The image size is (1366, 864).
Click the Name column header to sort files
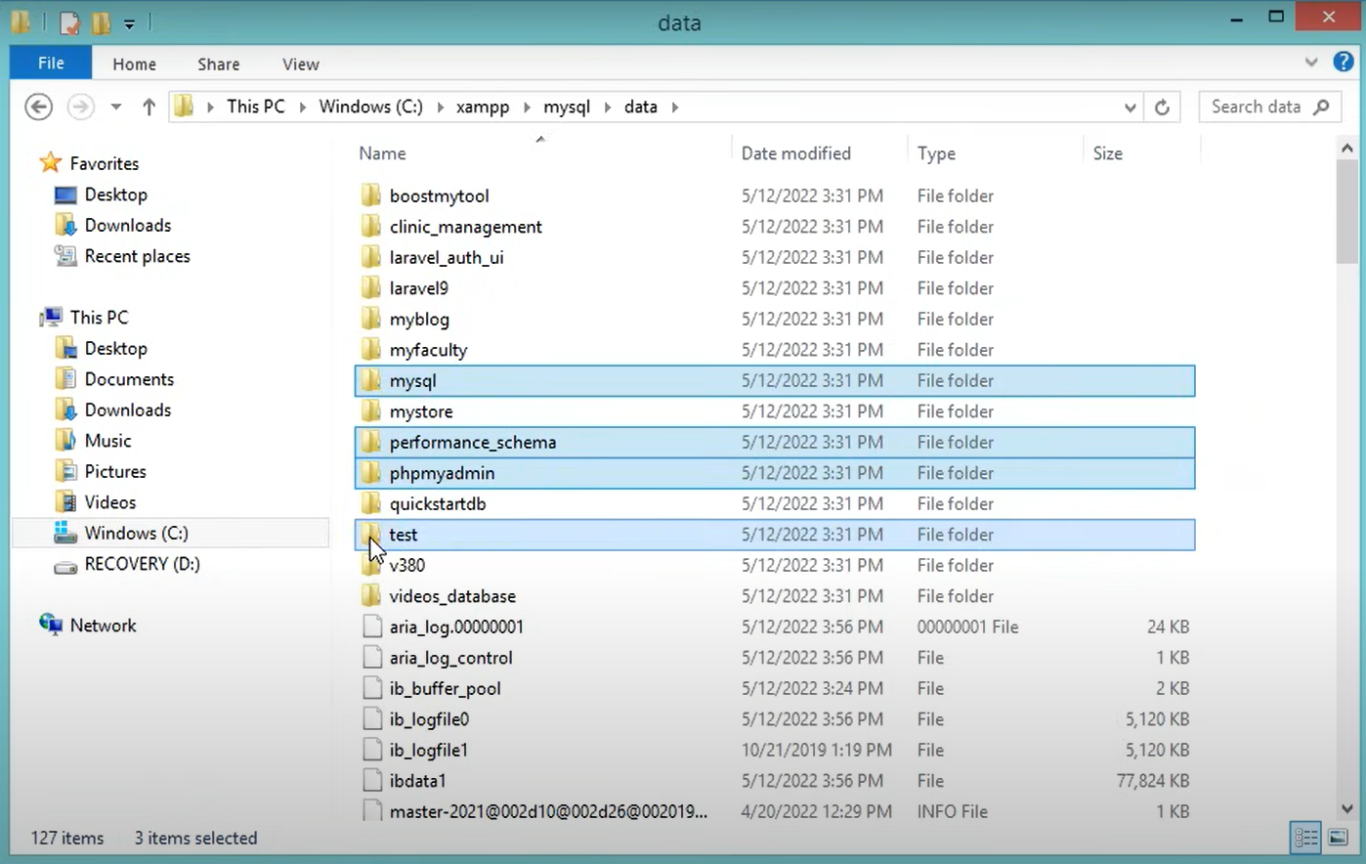click(382, 152)
